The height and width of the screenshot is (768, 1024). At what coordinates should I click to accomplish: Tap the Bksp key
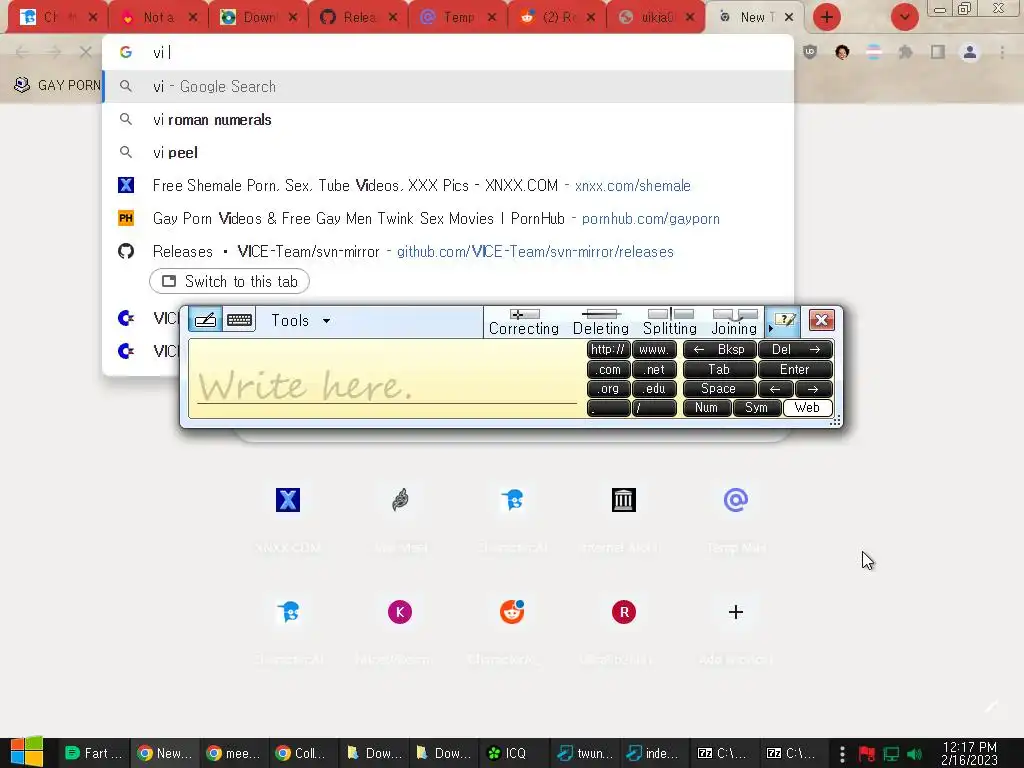pyautogui.click(x=719, y=349)
